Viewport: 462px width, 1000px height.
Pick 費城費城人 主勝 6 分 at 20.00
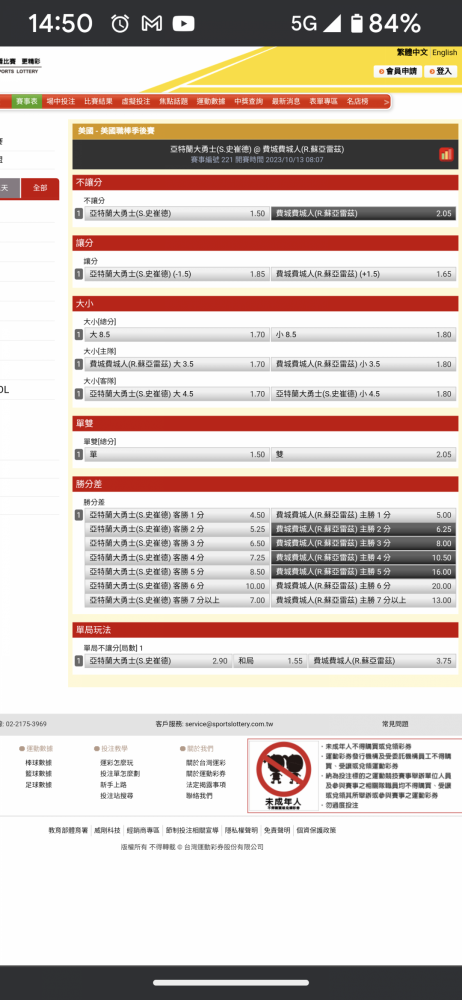click(x=364, y=586)
